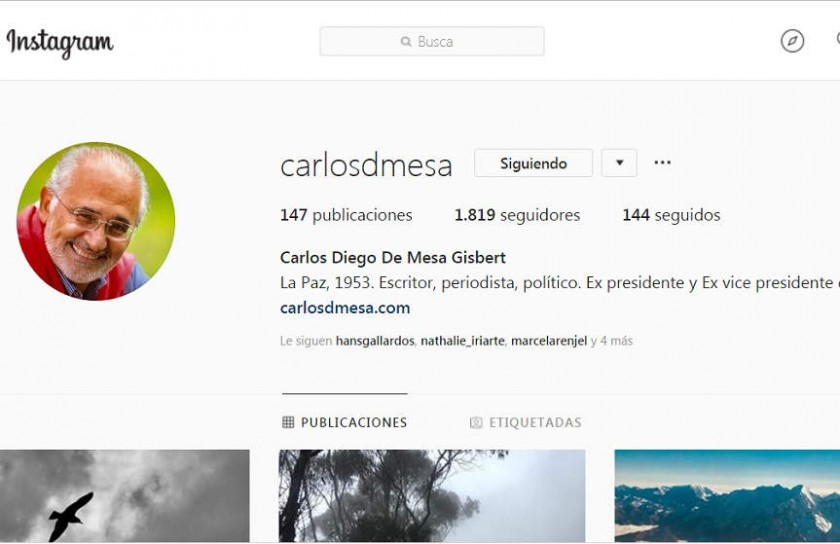This screenshot has width=840, height=544.
Task: Toggle the Siguiendo follow button
Action: click(x=533, y=163)
